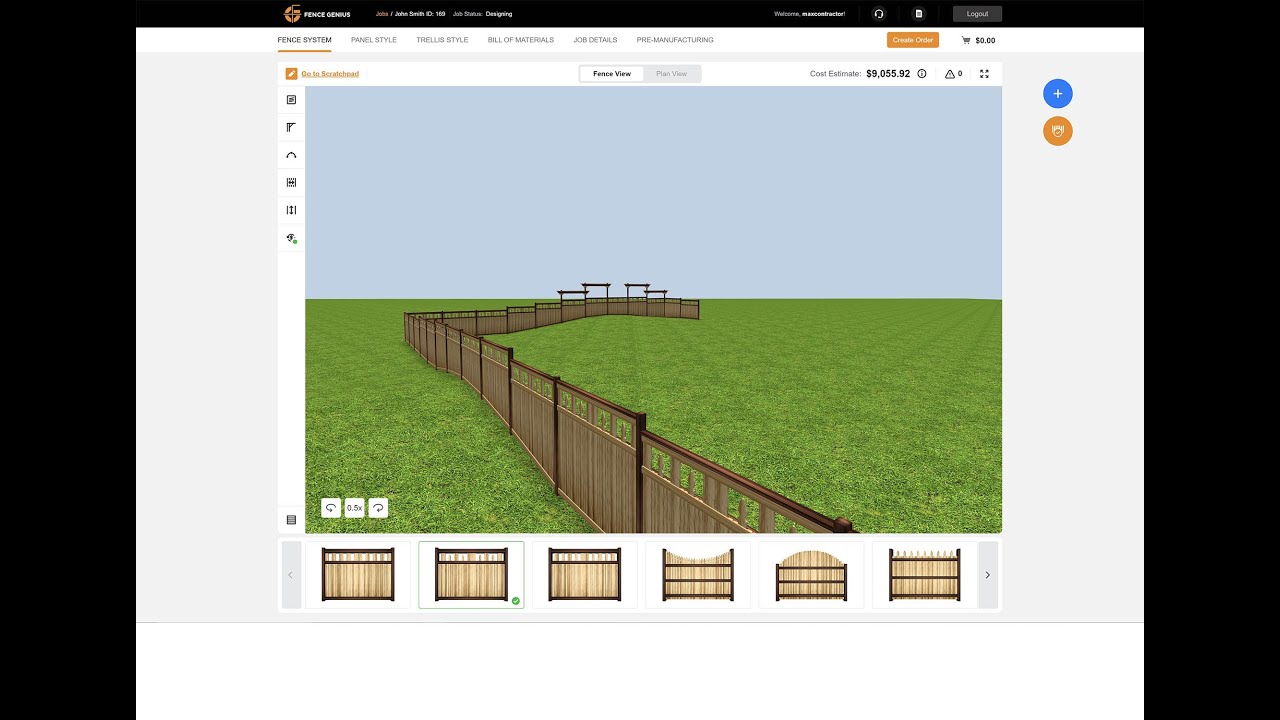Open the warnings triangle icon
The height and width of the screenshot is (720, 1280).
pyautogui.click(x=949, y=74)
